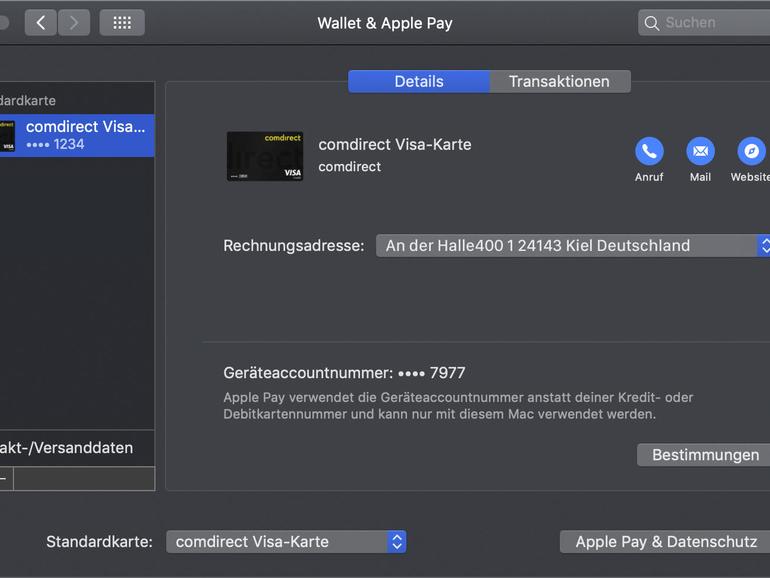
Task: Go back with the left chevron button
Action: click(41, 23)
